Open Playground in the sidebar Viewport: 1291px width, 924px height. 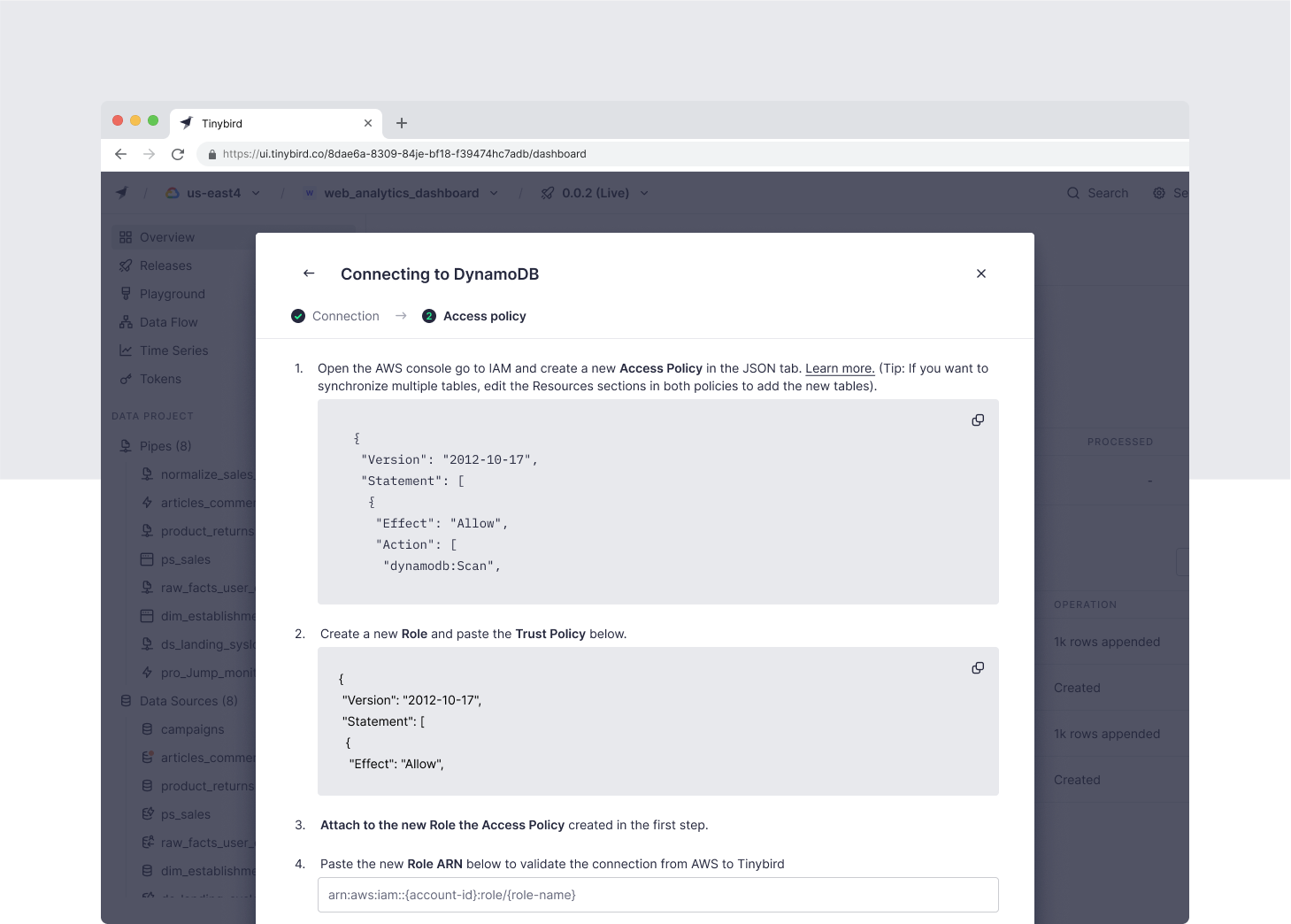[172, 294]
